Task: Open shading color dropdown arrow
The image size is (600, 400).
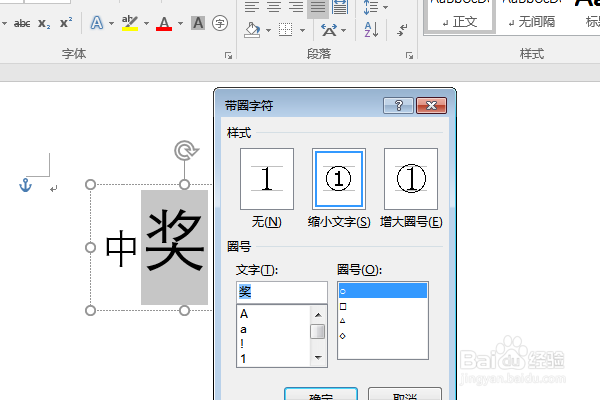Action: pyautogui.click(x=268, y=30)
